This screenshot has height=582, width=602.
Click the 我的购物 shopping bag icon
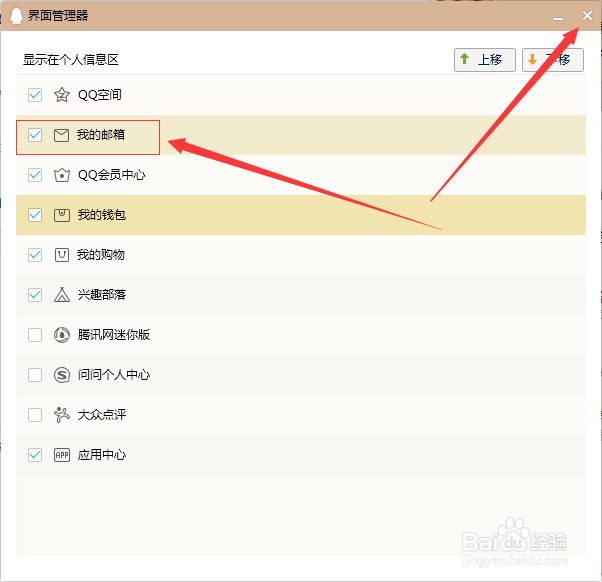(61, 255)
